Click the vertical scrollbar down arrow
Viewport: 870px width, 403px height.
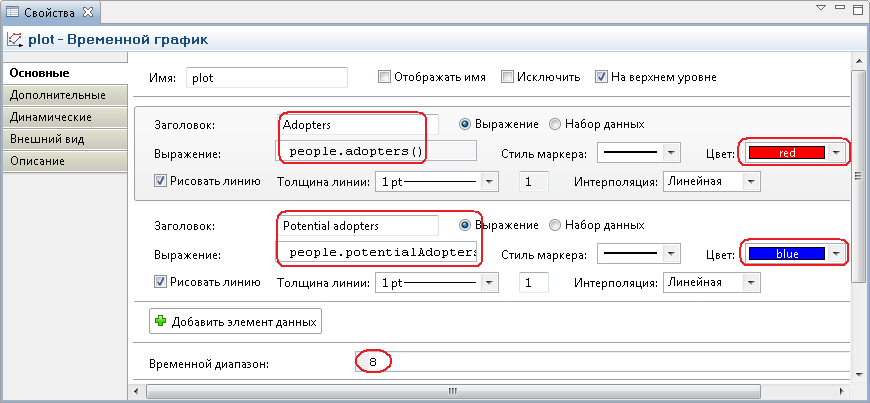click(x=858, y=374)
